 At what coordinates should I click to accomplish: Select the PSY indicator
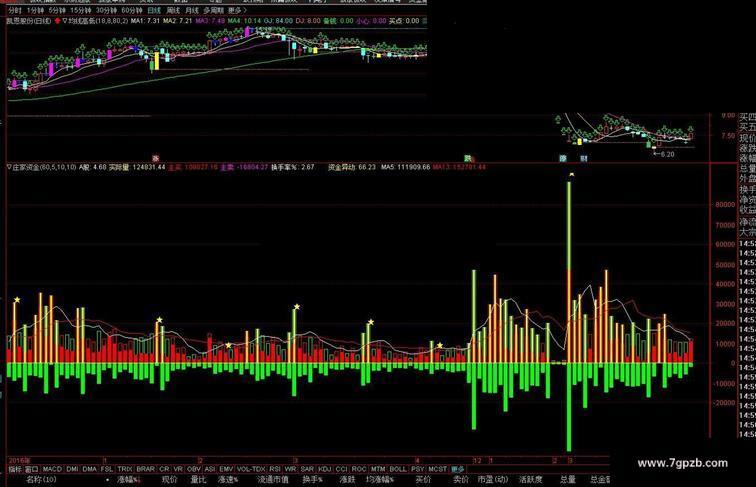(418, 469)
